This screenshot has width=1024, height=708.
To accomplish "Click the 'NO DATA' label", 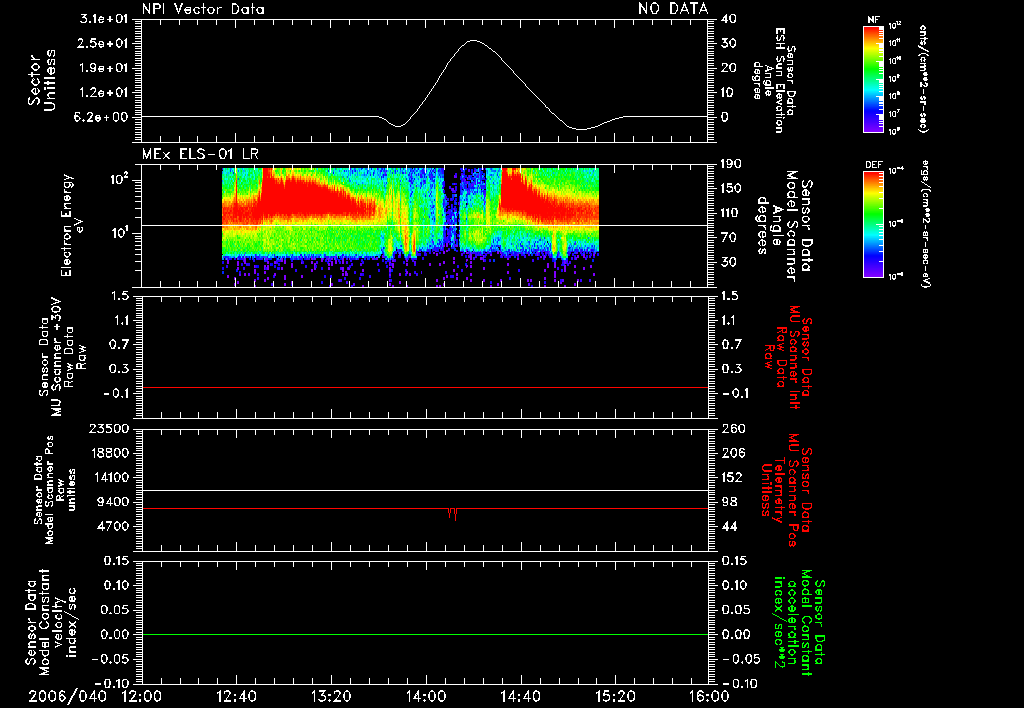I will click(673, 9).
